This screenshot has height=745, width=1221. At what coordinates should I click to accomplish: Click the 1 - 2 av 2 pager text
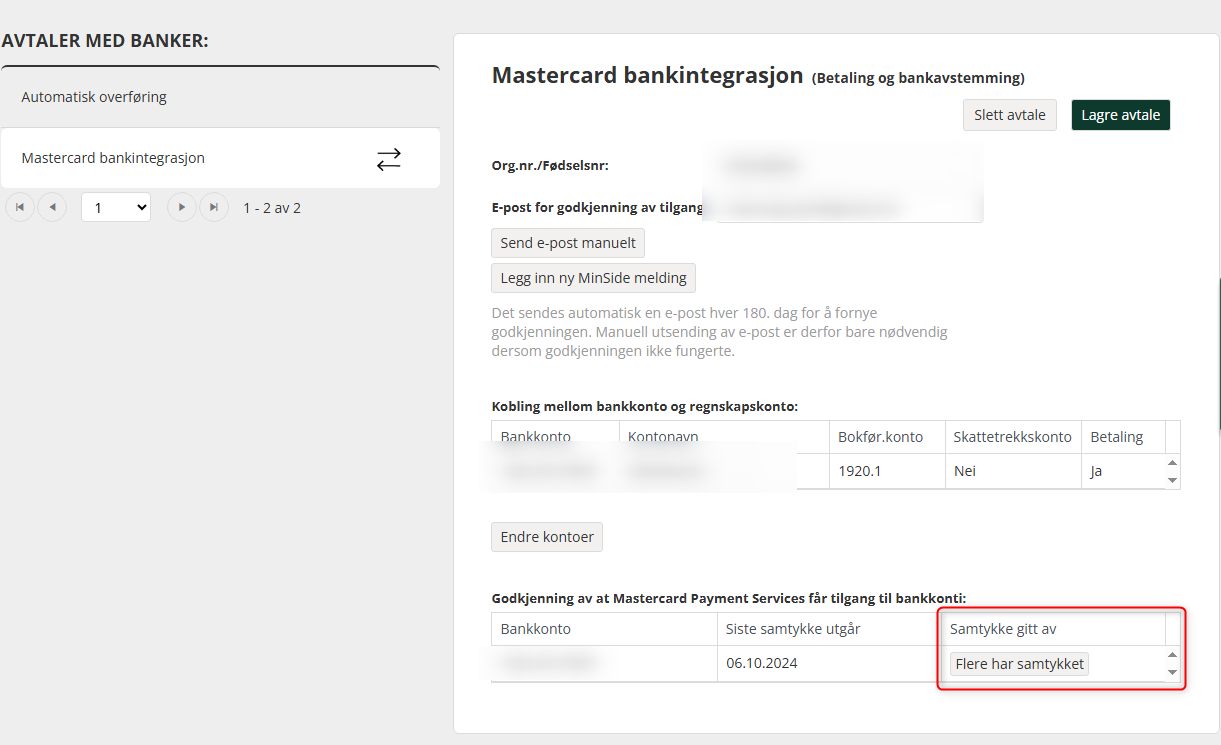272,208
